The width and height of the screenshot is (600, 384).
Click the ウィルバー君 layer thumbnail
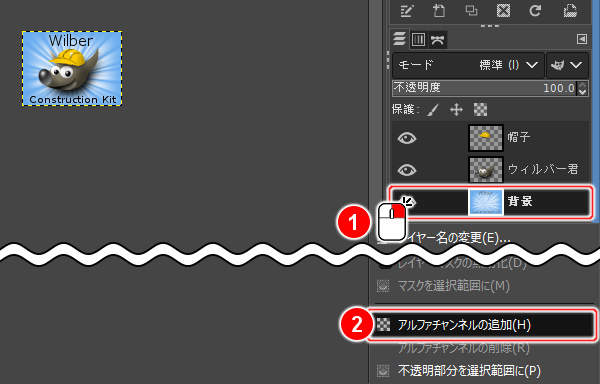486,169
